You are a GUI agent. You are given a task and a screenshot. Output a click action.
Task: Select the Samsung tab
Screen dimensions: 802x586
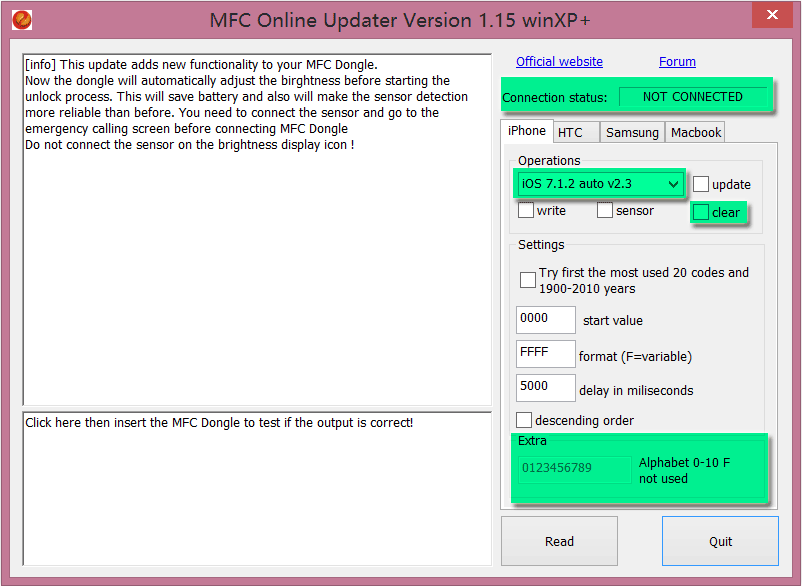(632, 132)
